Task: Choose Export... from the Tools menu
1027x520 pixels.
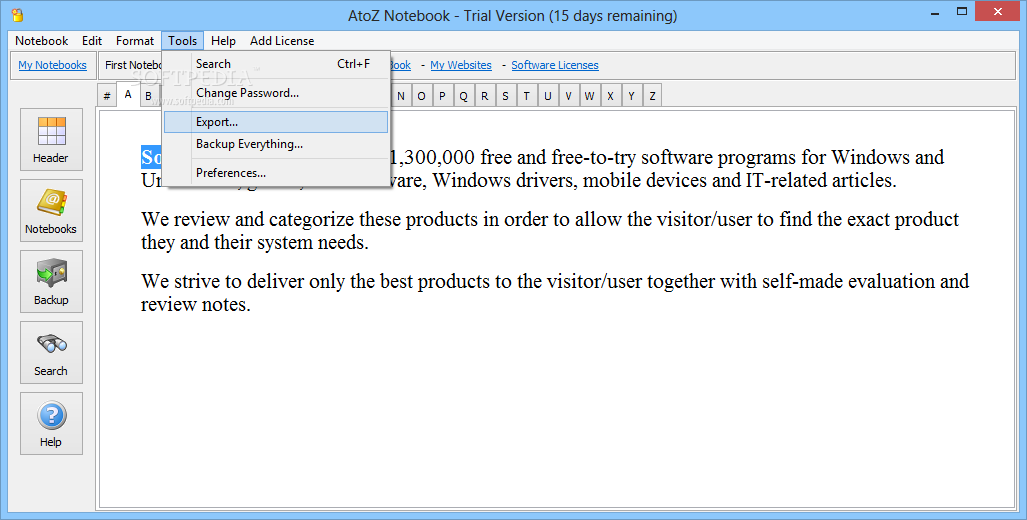Action: click(x=276, y=122)
